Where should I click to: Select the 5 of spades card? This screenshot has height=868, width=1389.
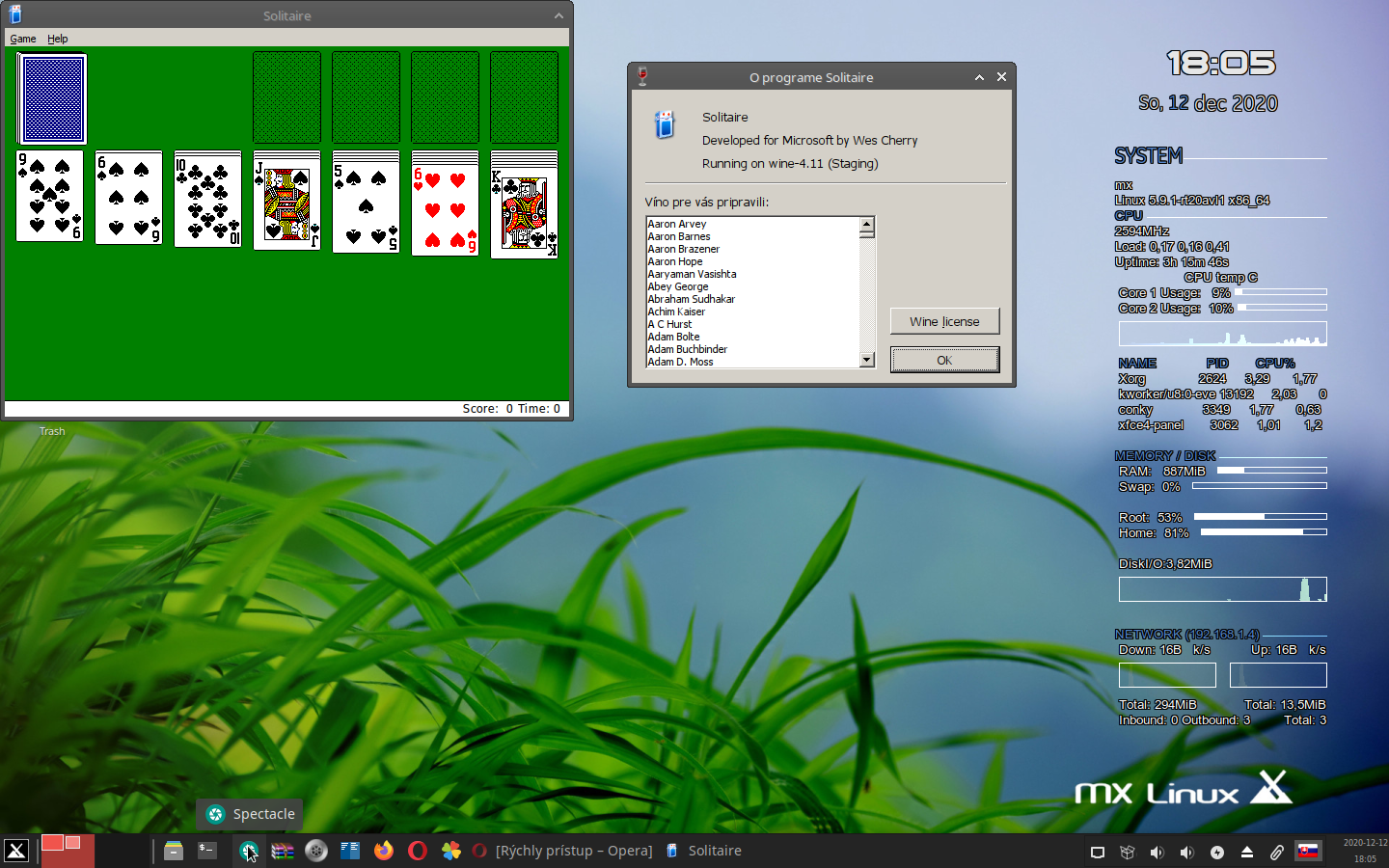pyautogui.click(x=367, y=207)
